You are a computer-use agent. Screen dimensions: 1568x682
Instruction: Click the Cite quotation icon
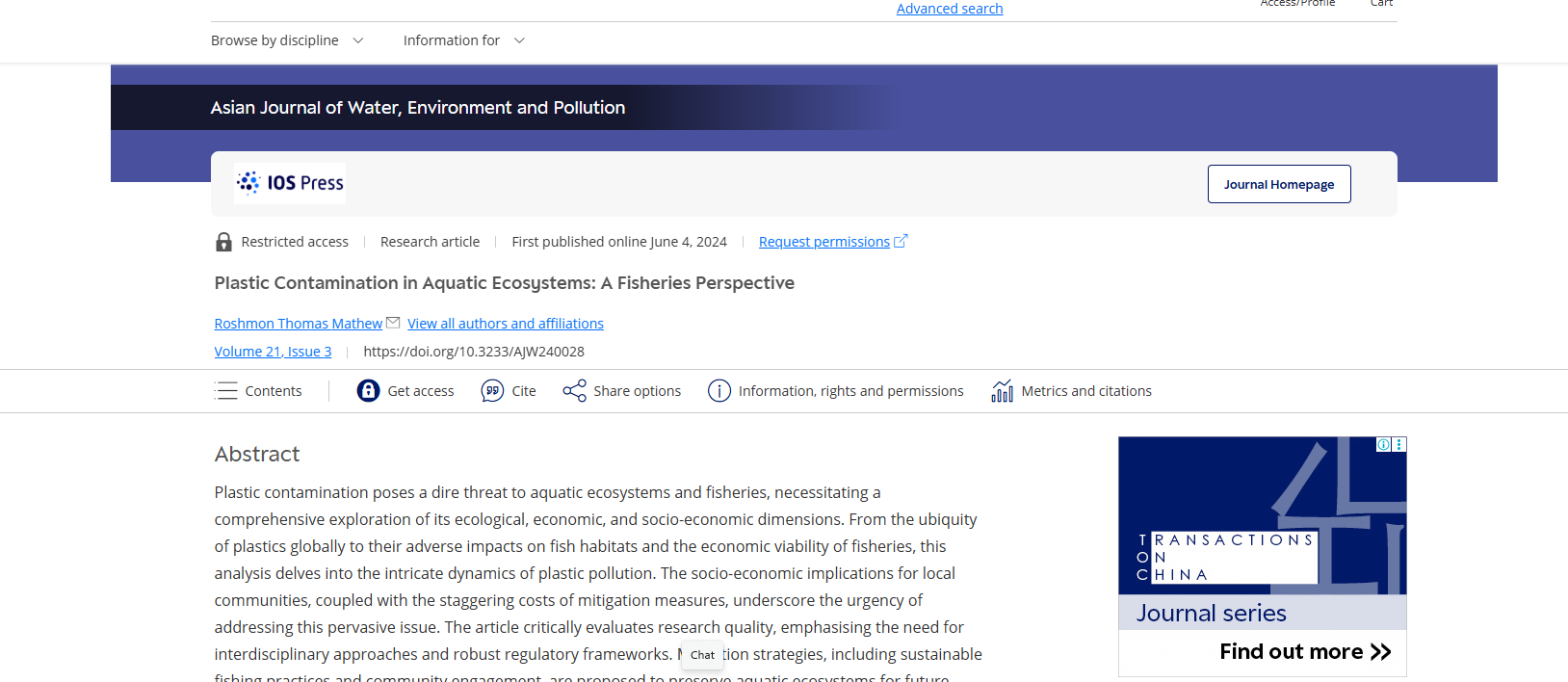(492, 391)
